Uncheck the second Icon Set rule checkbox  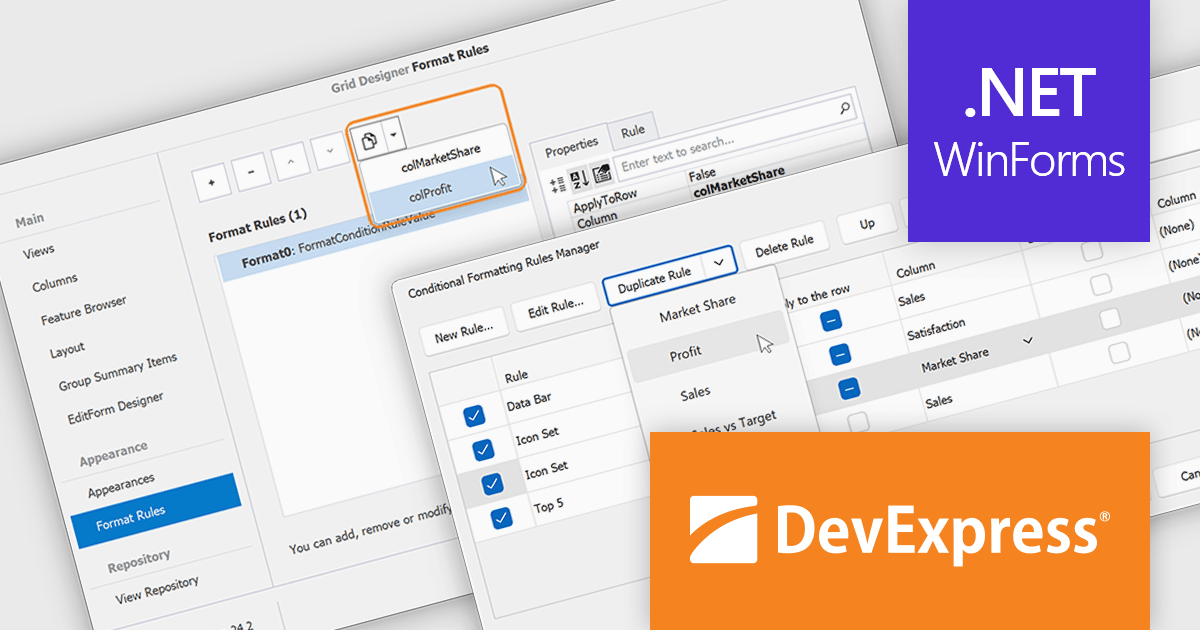click(492, 483)
